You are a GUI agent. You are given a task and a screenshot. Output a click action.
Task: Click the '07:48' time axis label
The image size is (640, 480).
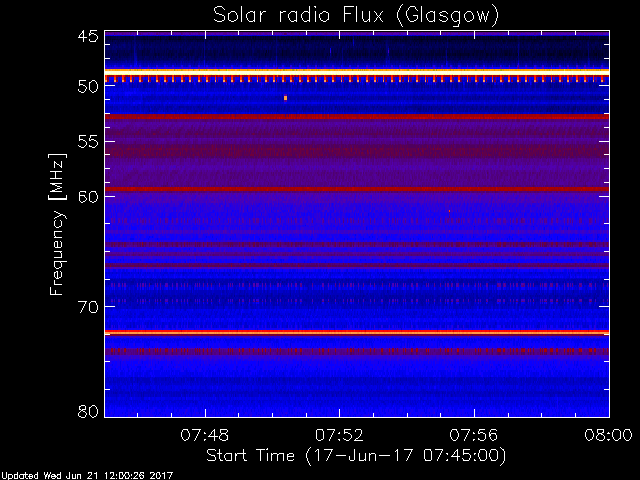[205, 435]
